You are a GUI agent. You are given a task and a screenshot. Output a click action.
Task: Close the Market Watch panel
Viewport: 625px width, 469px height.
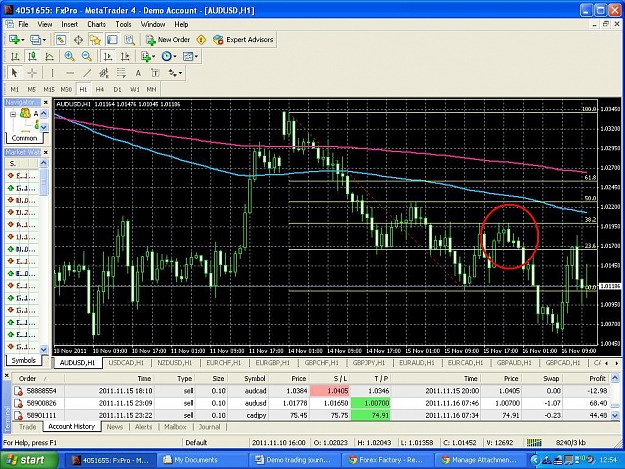coord(45,152)
